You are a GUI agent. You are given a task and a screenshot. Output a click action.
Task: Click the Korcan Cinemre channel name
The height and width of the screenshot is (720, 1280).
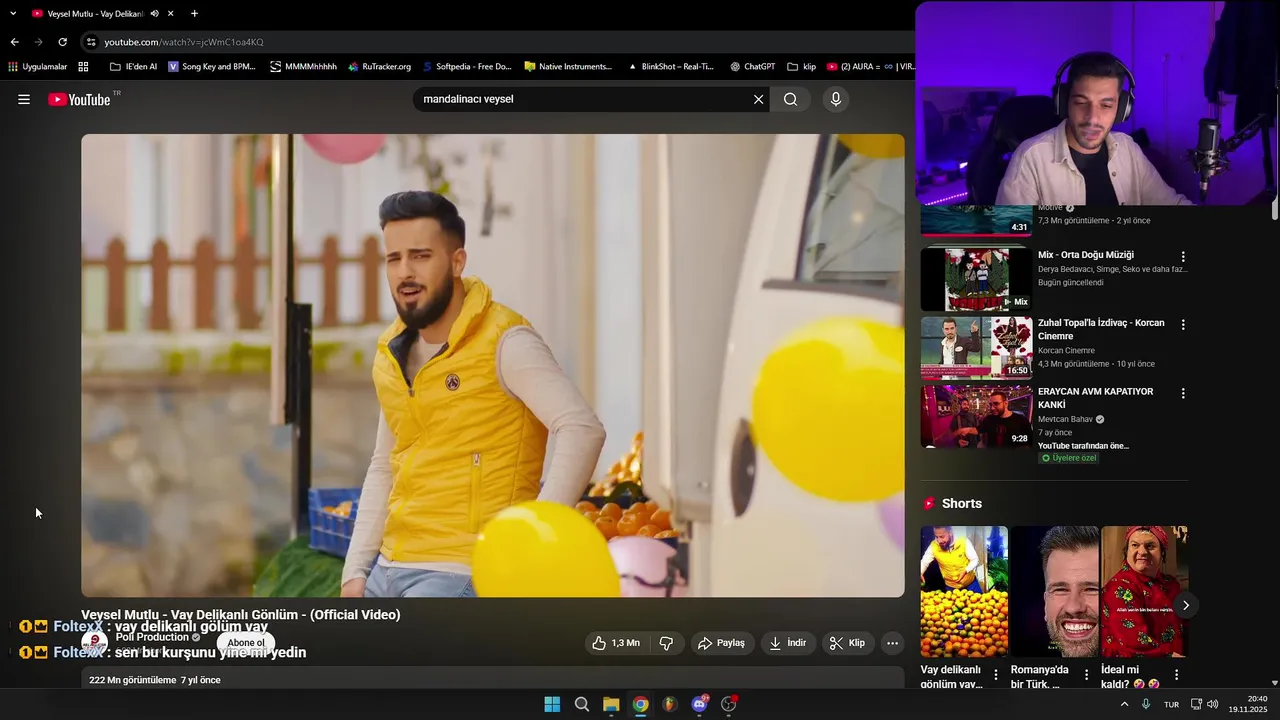(1066, 351)
